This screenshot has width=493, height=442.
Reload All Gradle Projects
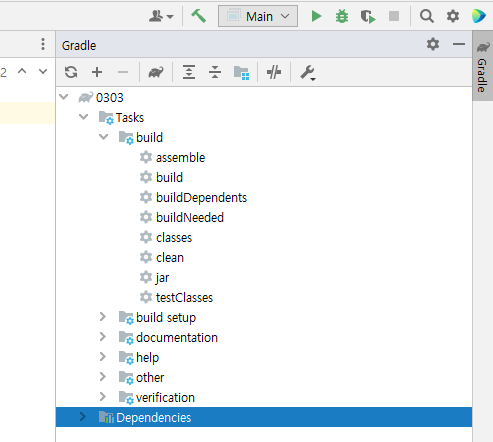71,72
